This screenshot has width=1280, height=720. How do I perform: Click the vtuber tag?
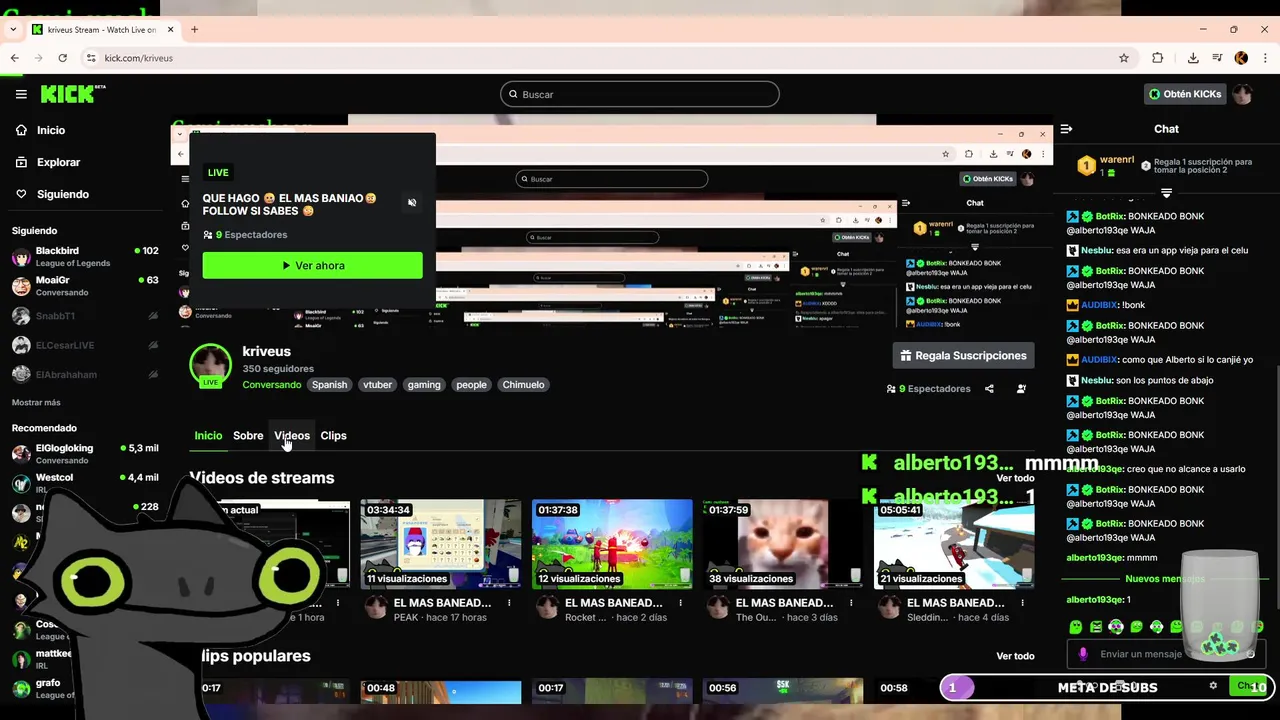coord(378,385)
